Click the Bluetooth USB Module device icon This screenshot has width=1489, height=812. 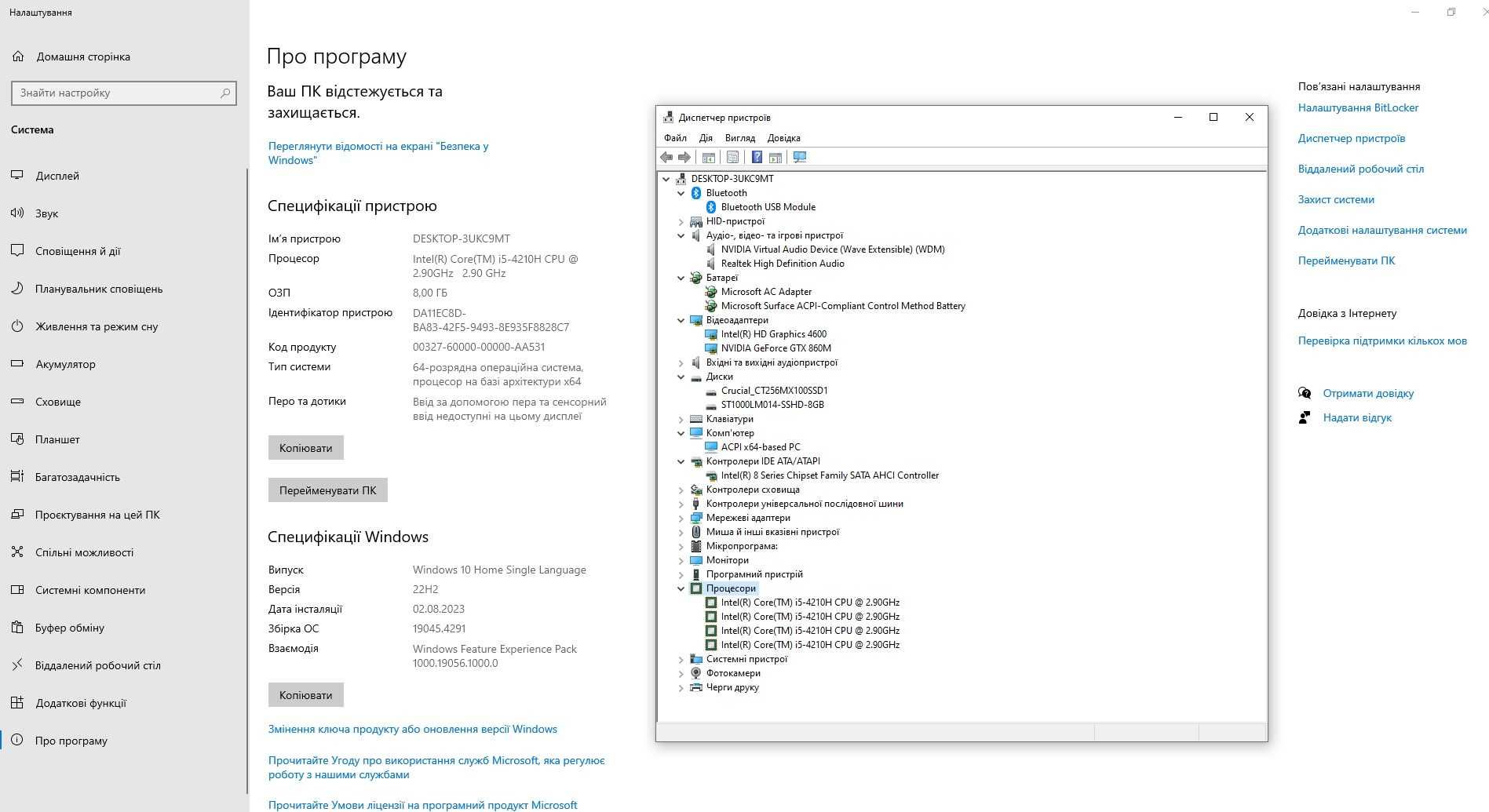pyautogui.click(x=711, y=207)
